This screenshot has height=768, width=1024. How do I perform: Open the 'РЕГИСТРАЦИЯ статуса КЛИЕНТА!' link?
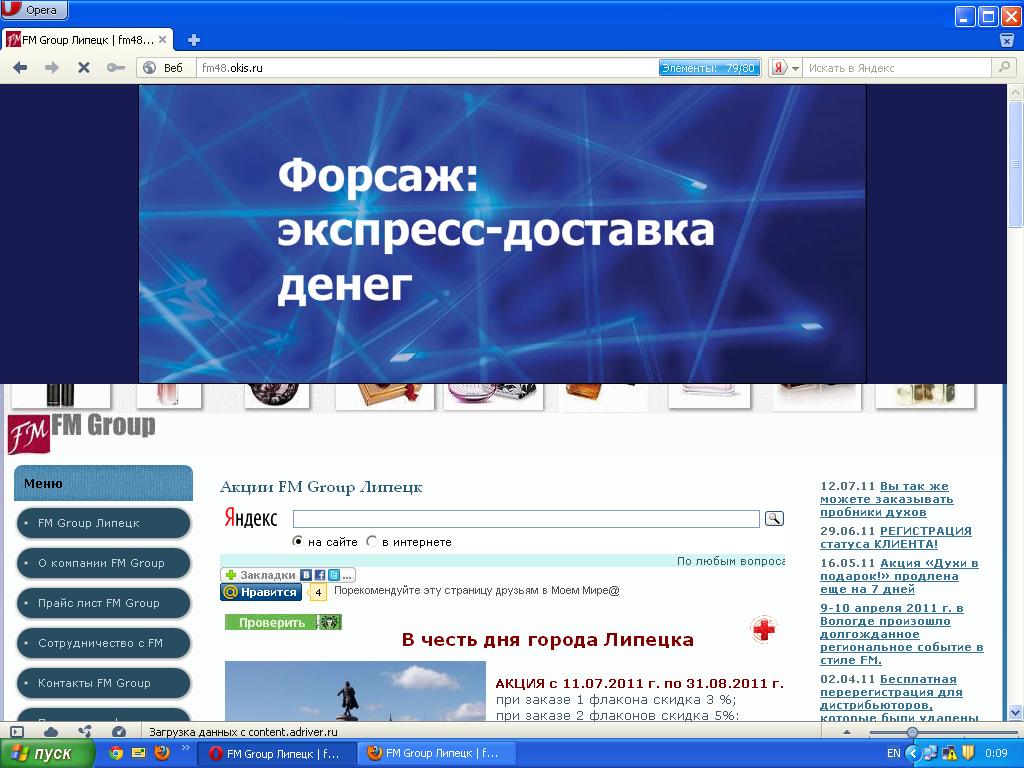(x=895, y=537)
